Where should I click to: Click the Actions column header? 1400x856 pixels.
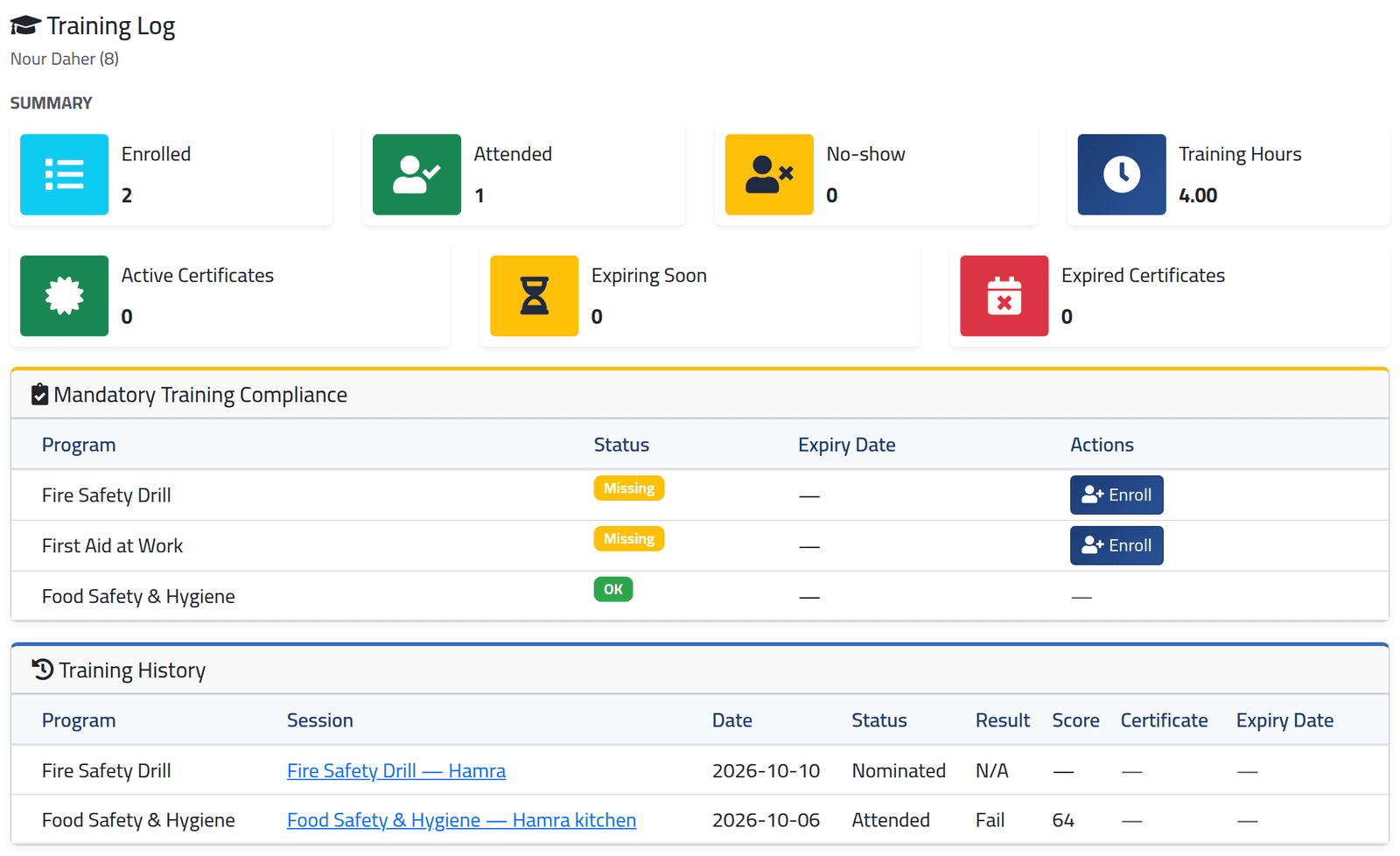1102,445
